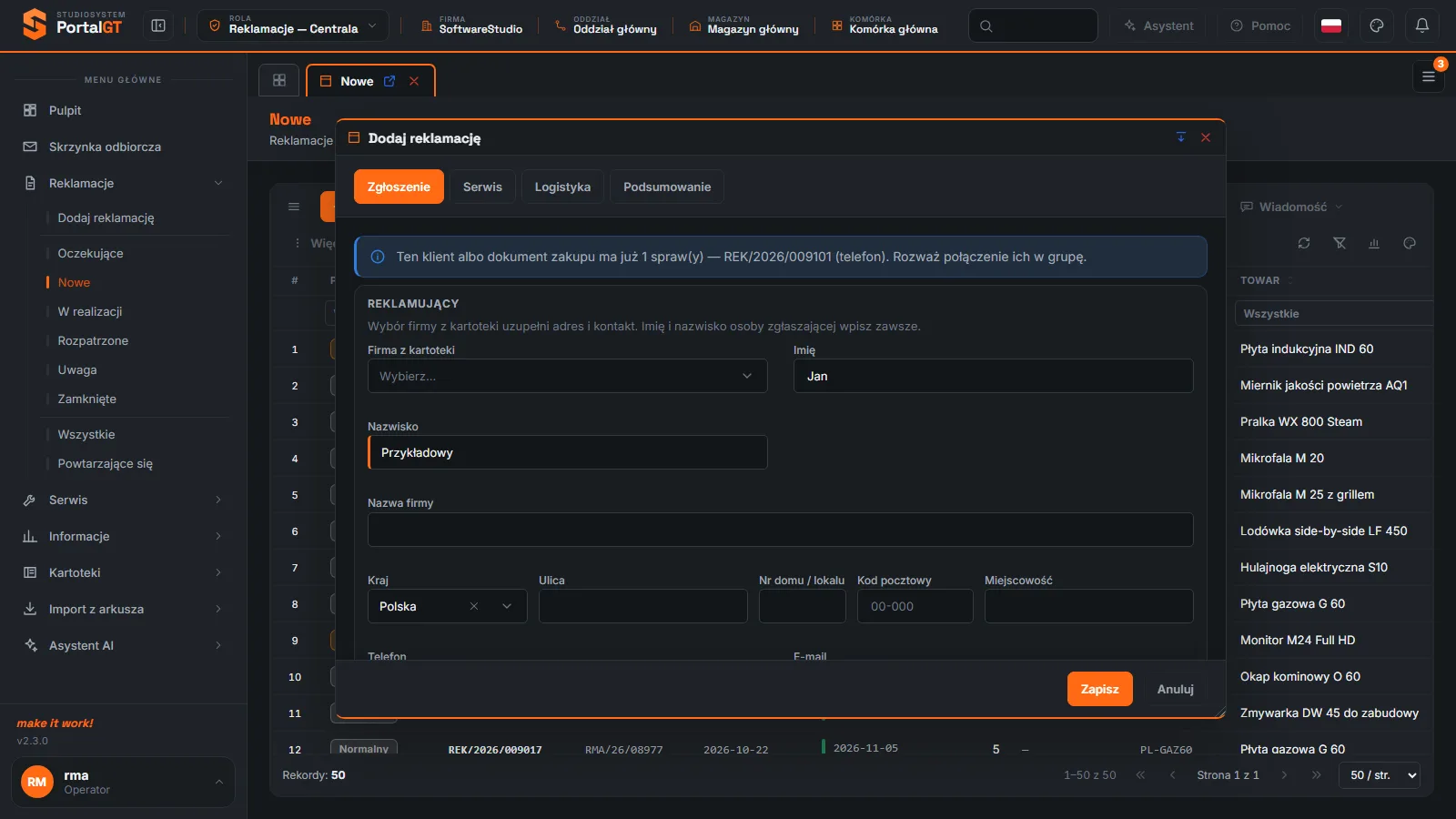The image size is (1456, 819).
Task: Collapse the sidebar panel icon
Action: pos(158,25)
